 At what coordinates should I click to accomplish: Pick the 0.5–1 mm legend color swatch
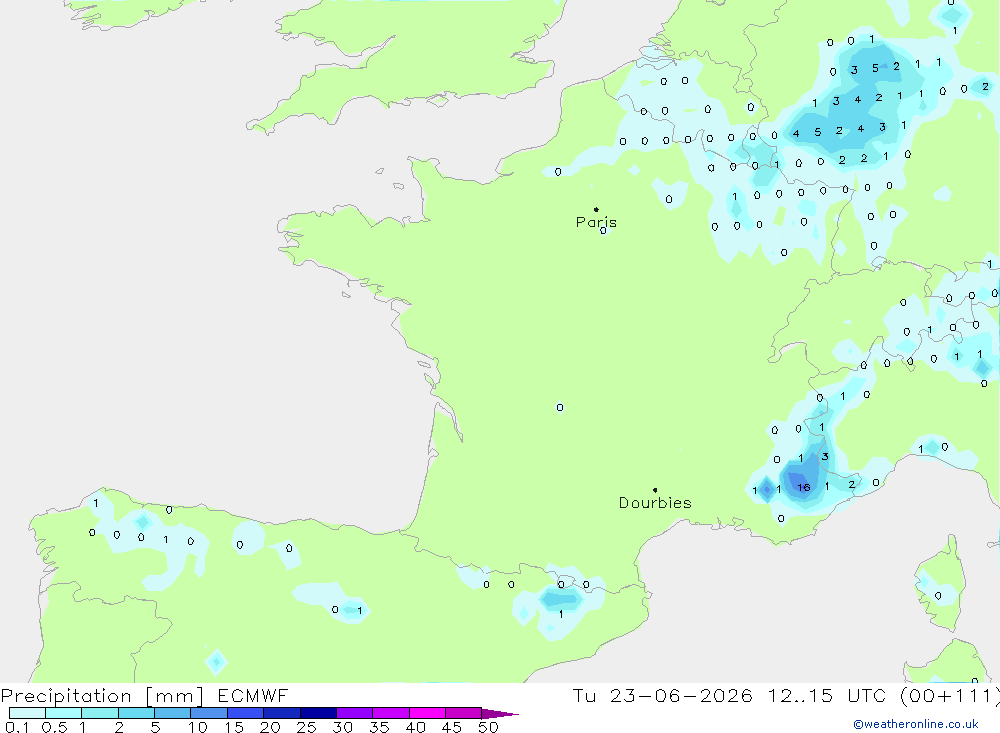[x=64, y=713]
